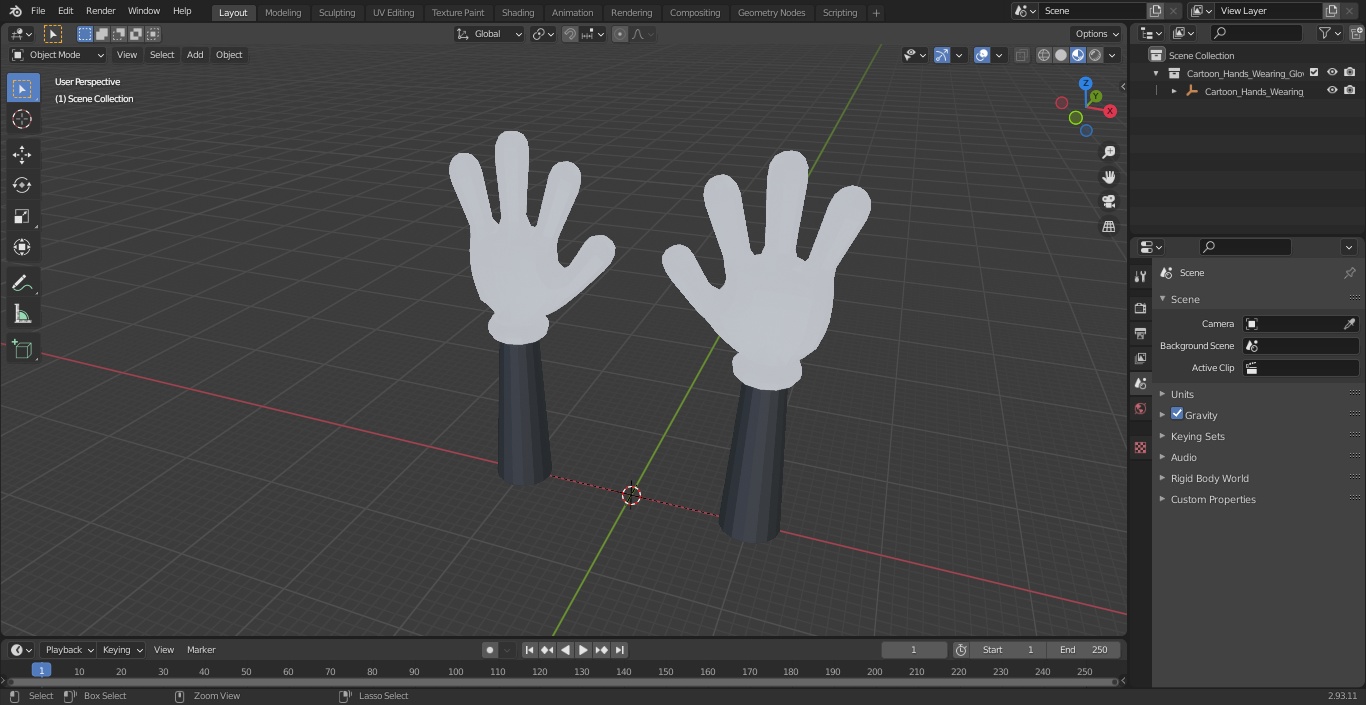Choose the Move tool
Screen dimensions: 1366x705
(x=22, y=155)
